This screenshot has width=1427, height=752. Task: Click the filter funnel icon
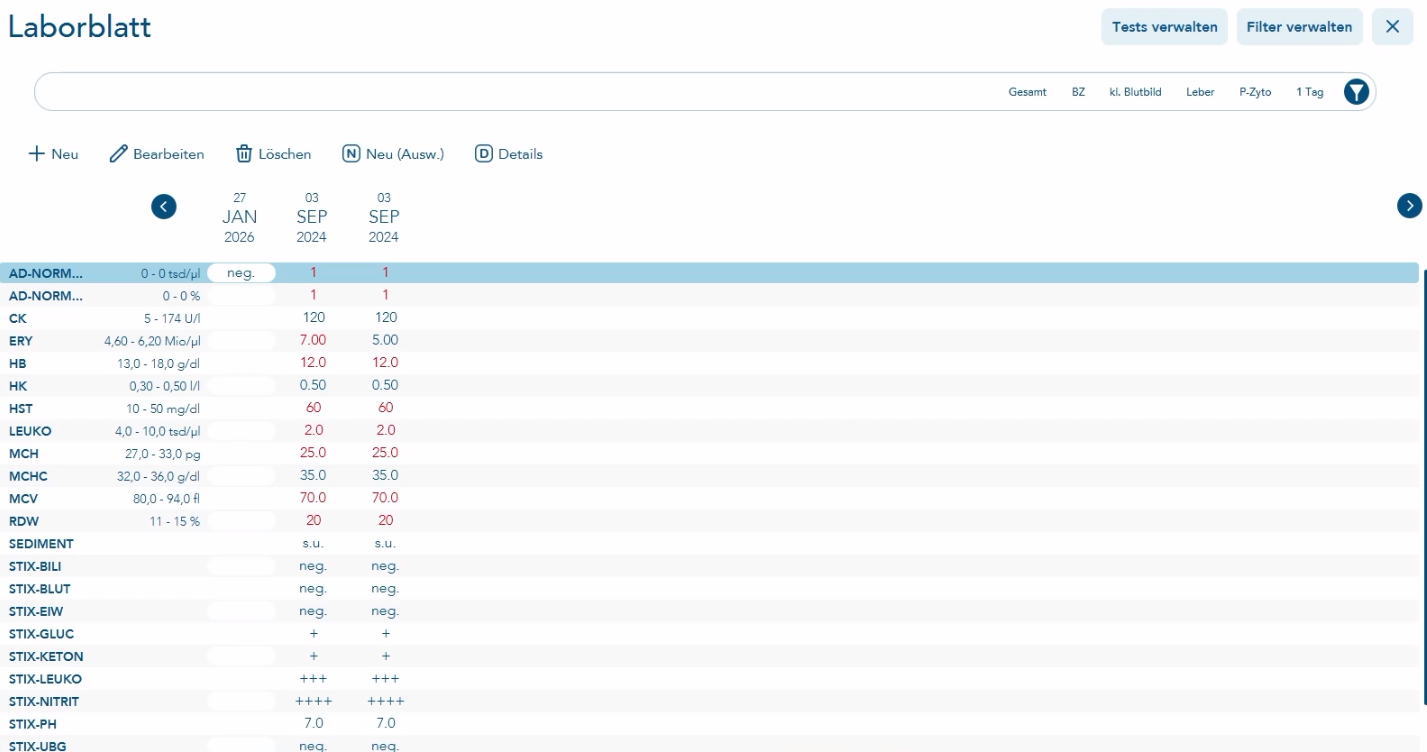pyautogui.click(x=1355, y=92)
